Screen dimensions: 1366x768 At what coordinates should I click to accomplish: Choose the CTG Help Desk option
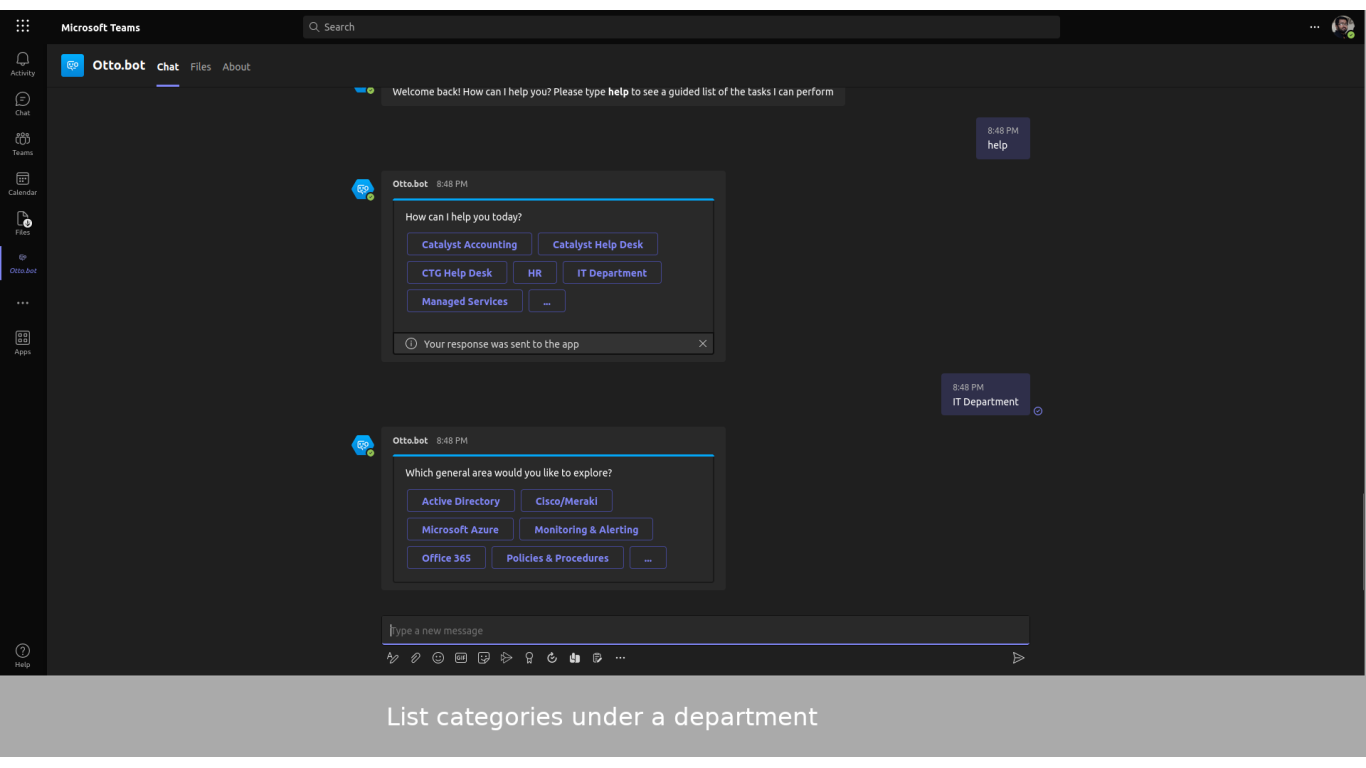pyautogui.click(x=457, y=273)
